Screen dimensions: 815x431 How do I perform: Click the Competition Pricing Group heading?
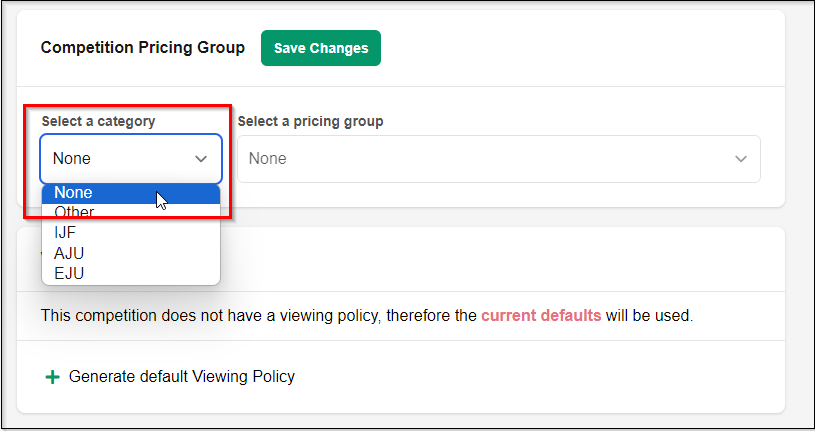point(142,48)
